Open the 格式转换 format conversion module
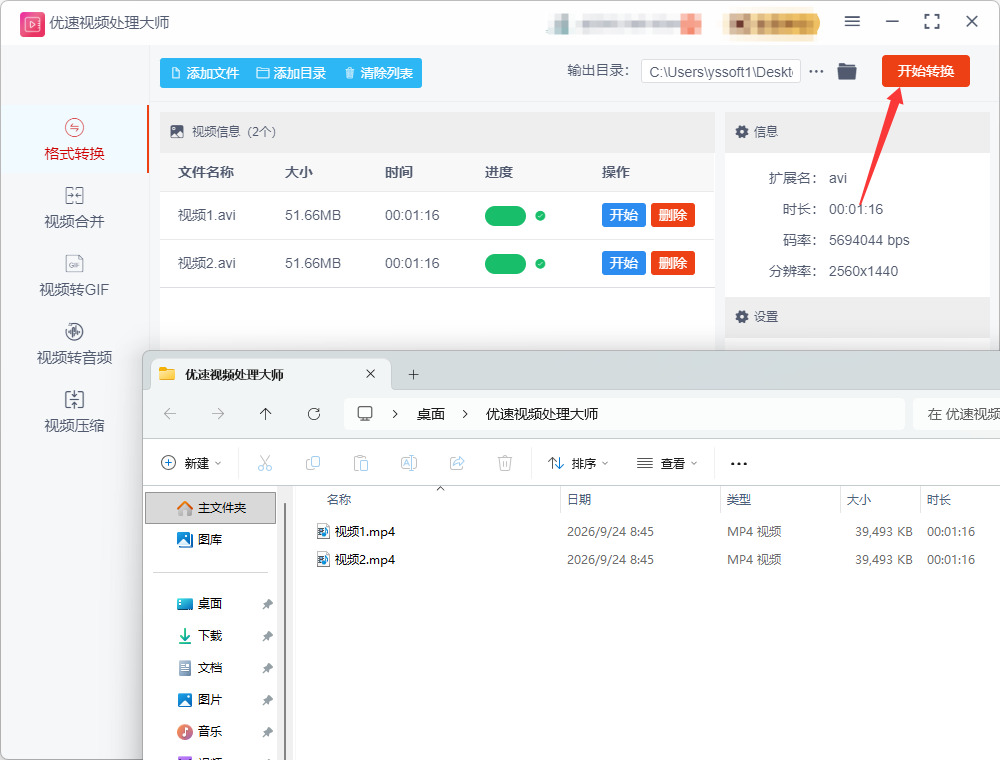Screen dimensions: 1000x760 tap(74, 140)
